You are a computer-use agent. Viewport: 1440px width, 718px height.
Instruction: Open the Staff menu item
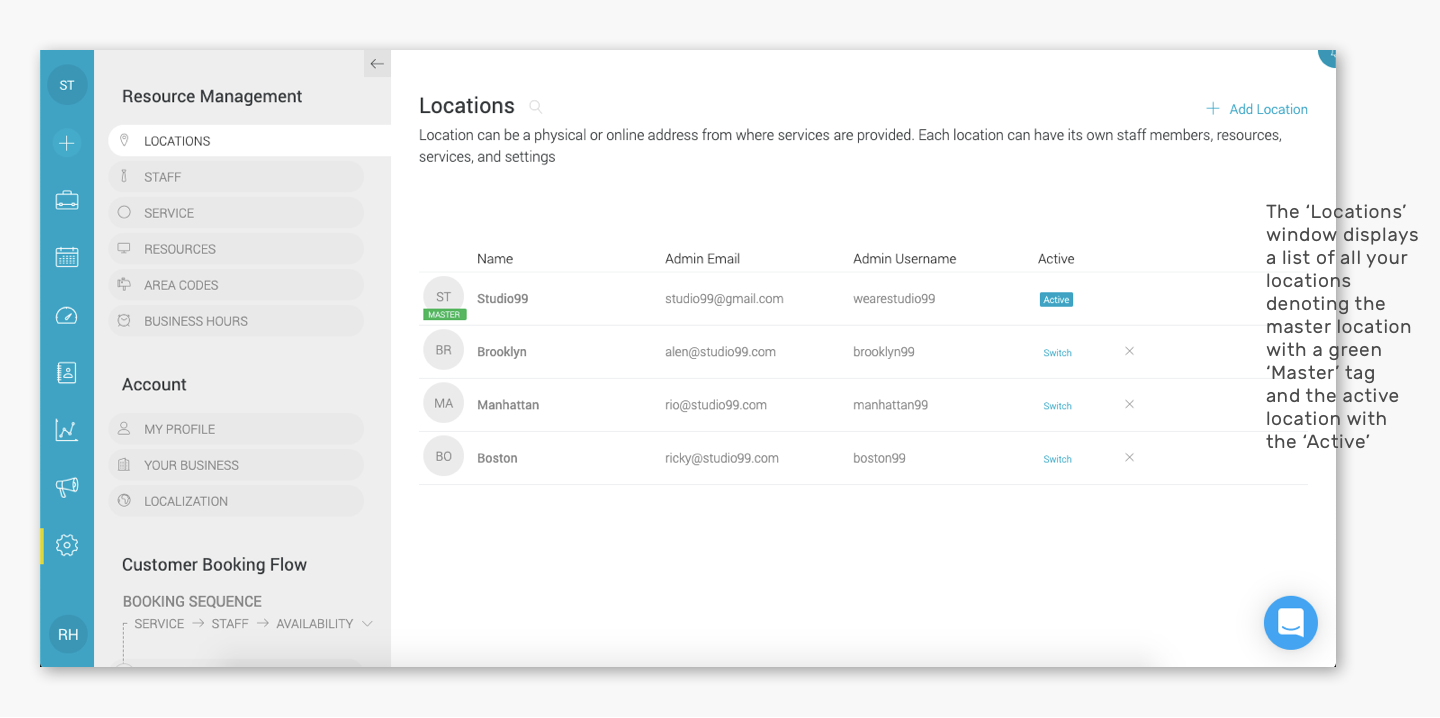click(236, 177)
